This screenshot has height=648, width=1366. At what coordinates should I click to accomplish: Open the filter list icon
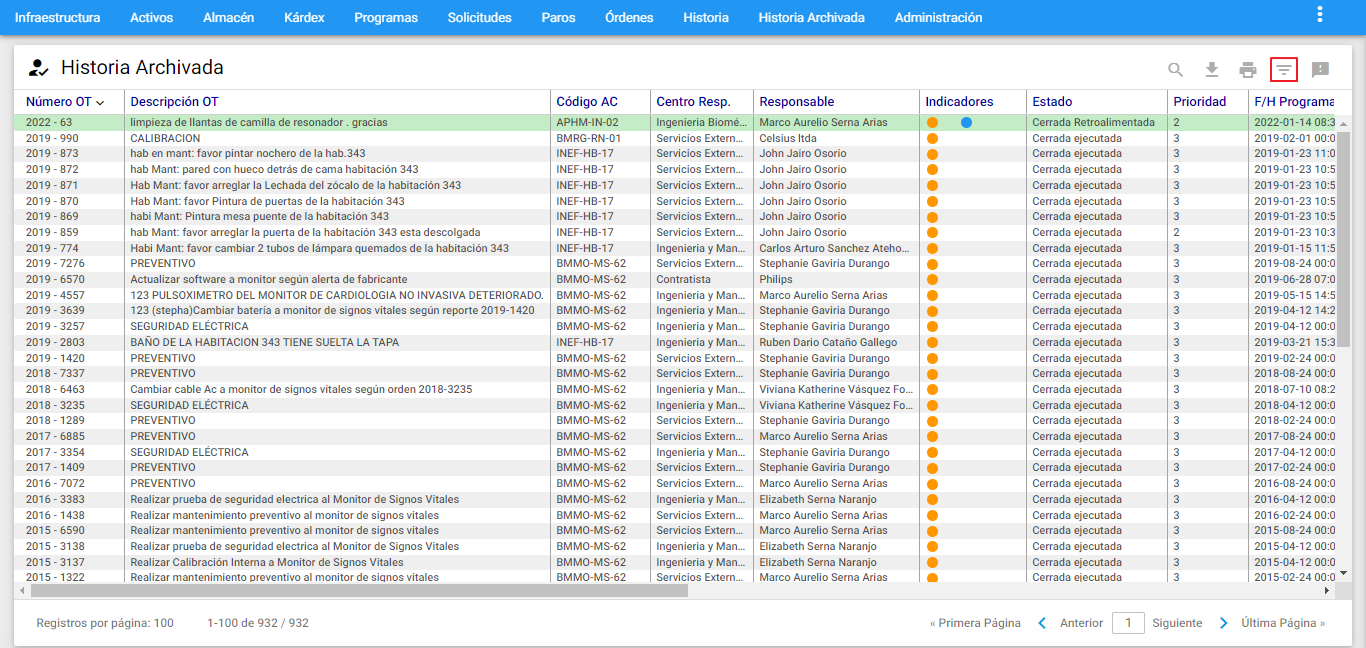tap(1284, 69)
